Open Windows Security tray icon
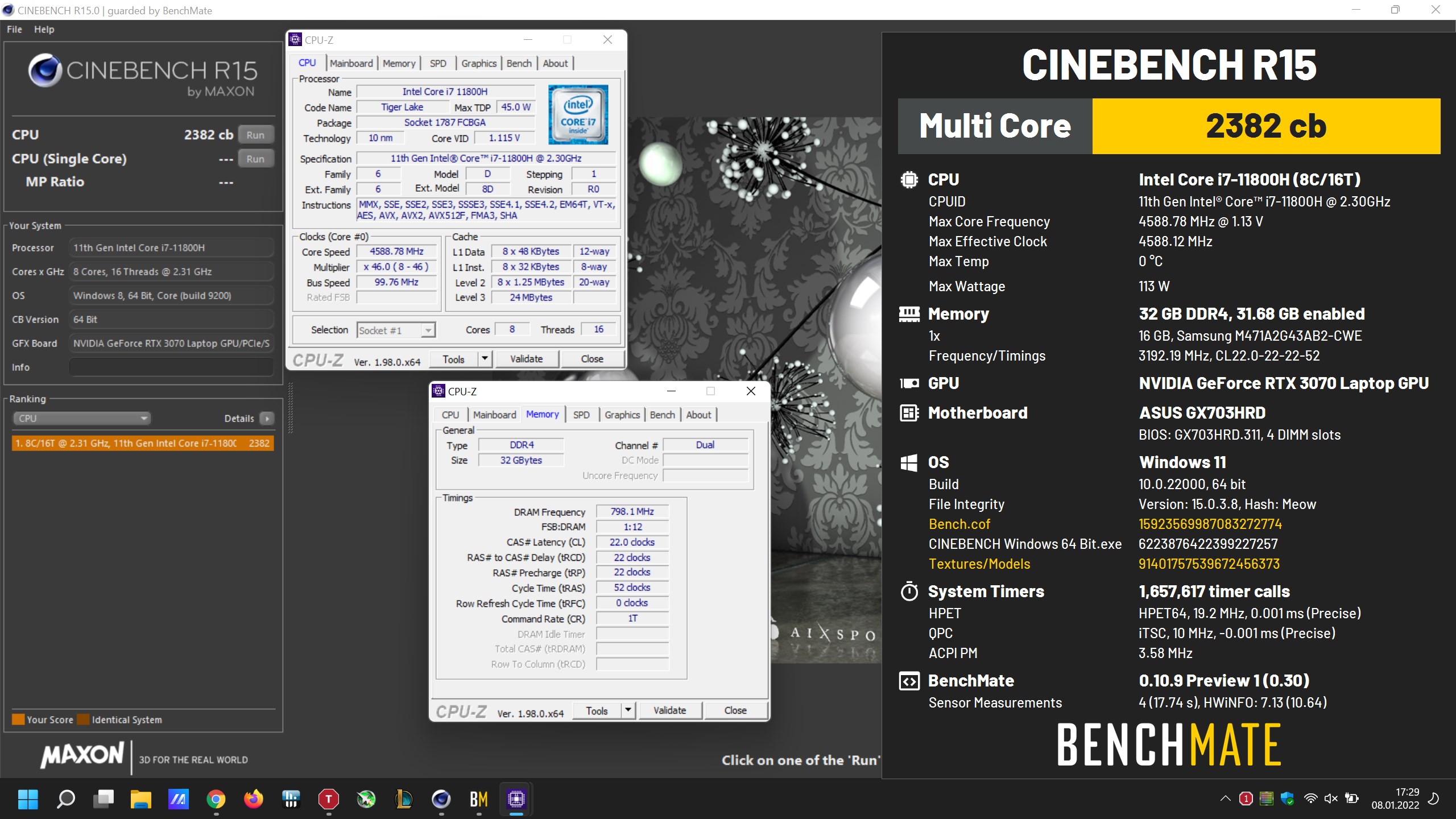Screen dimensions: 1456x819 (x=1288, y=799)
